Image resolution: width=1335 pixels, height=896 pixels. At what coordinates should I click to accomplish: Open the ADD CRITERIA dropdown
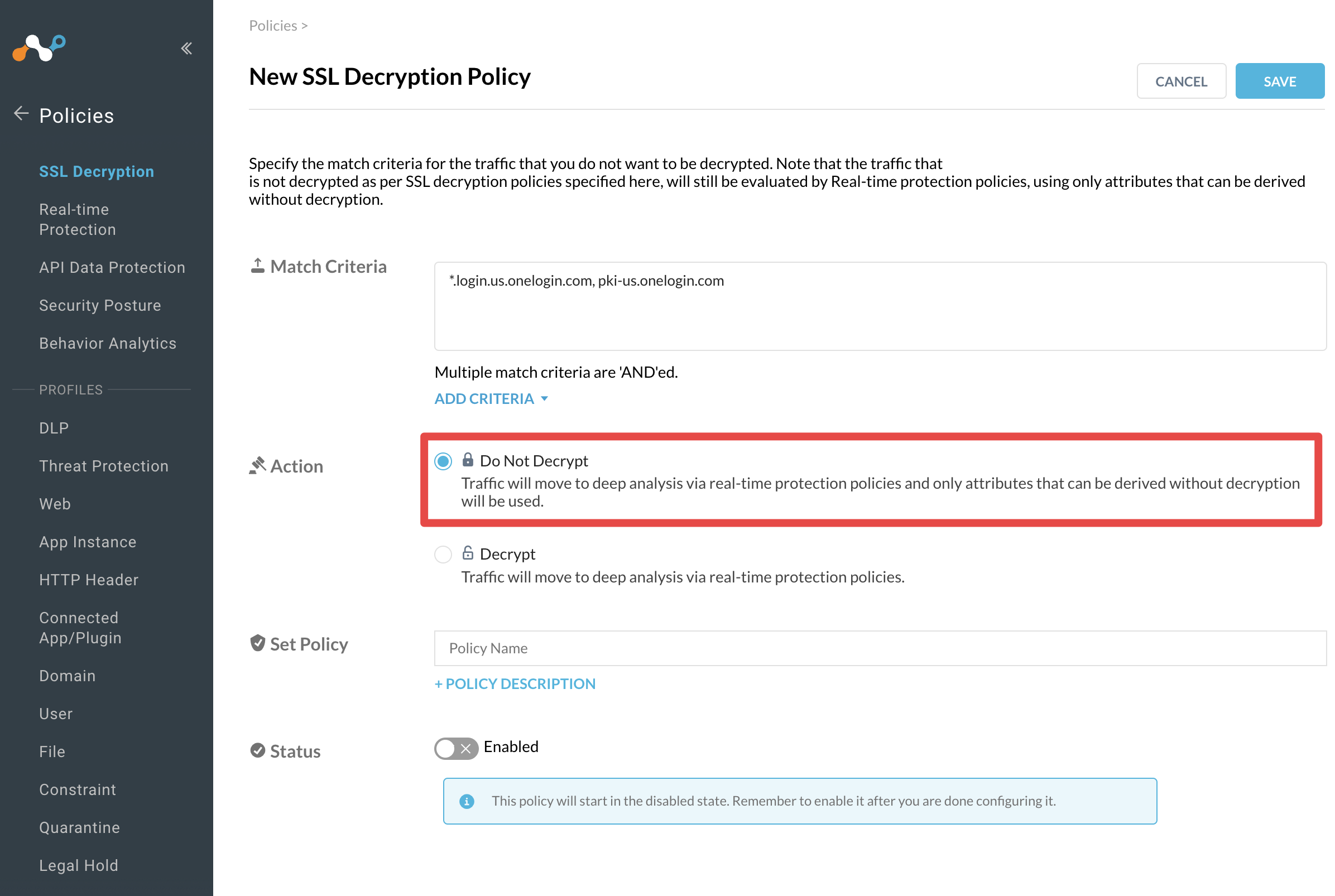[492, 399]
